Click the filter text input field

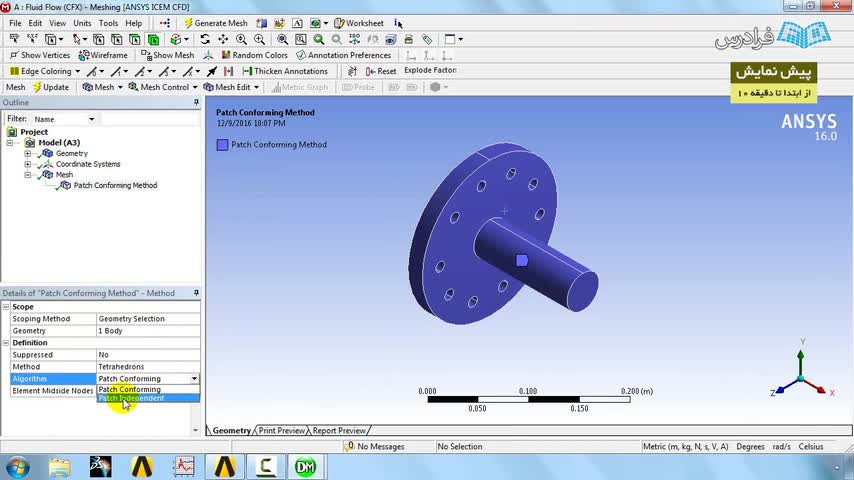pos(149,119)
